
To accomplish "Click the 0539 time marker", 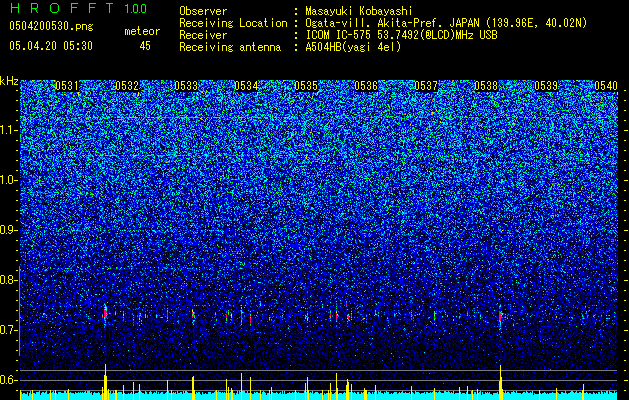I will [546, 86].
